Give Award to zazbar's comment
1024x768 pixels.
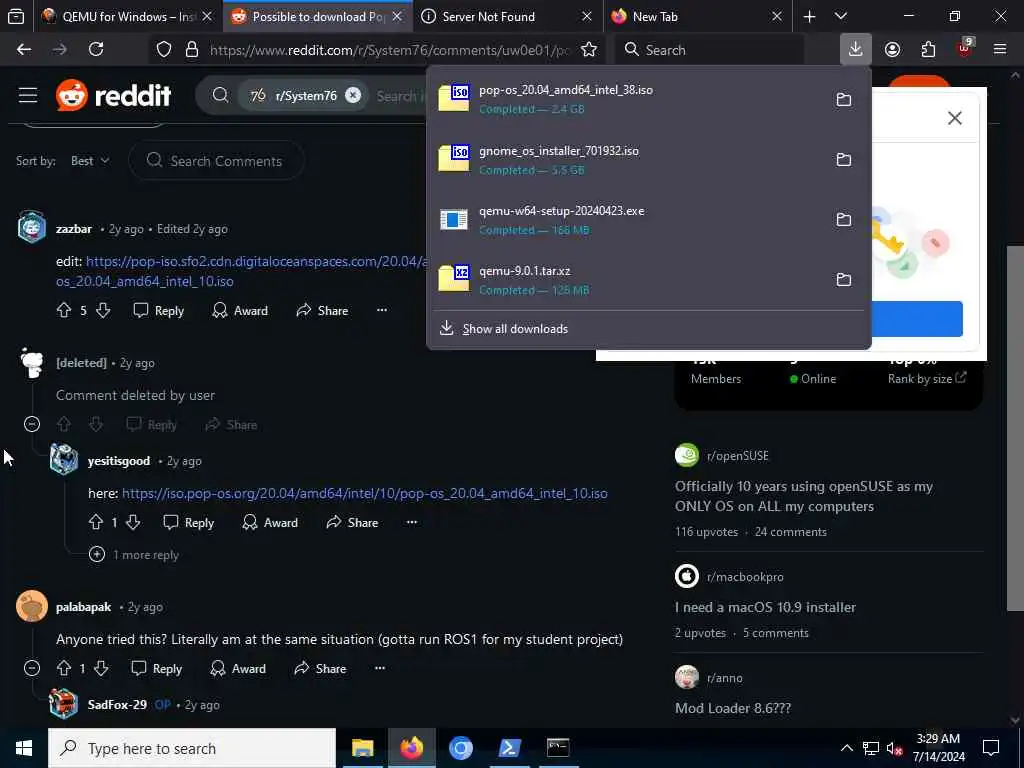[240, 310]
